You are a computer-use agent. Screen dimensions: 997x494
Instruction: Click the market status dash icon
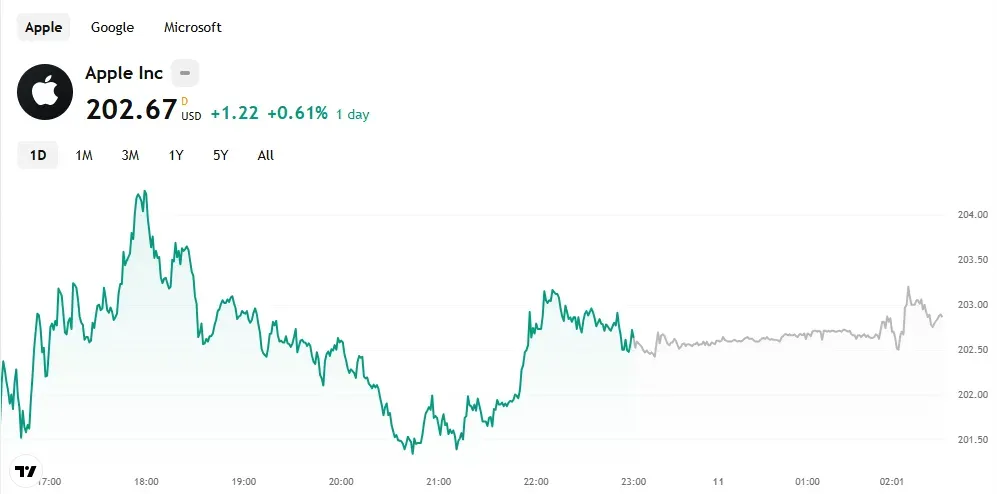(185, 73)
